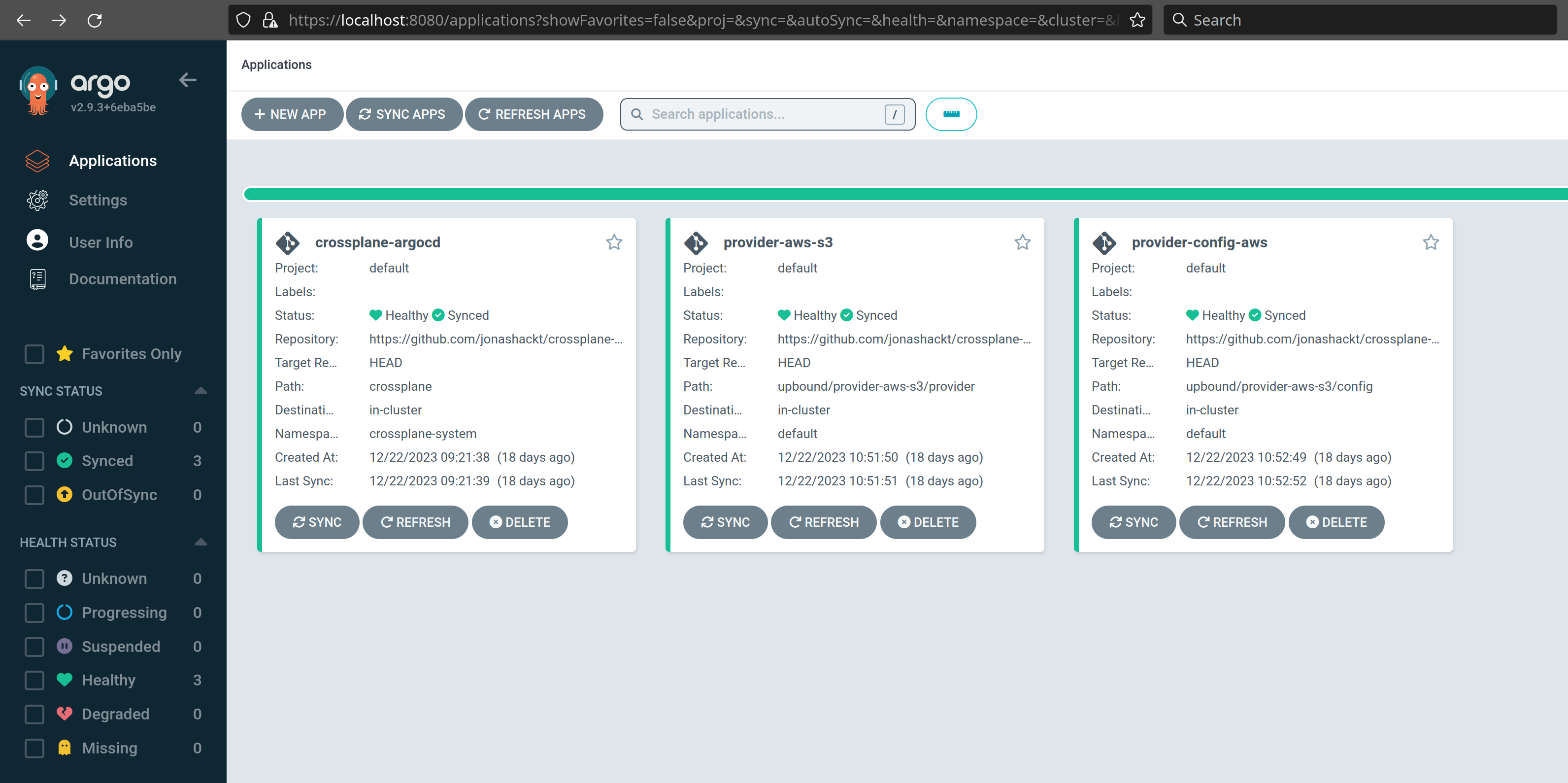Click git icon on crossplane-argocd card
This screenshot has width=1568, height=783.
(x=287, y=242)
